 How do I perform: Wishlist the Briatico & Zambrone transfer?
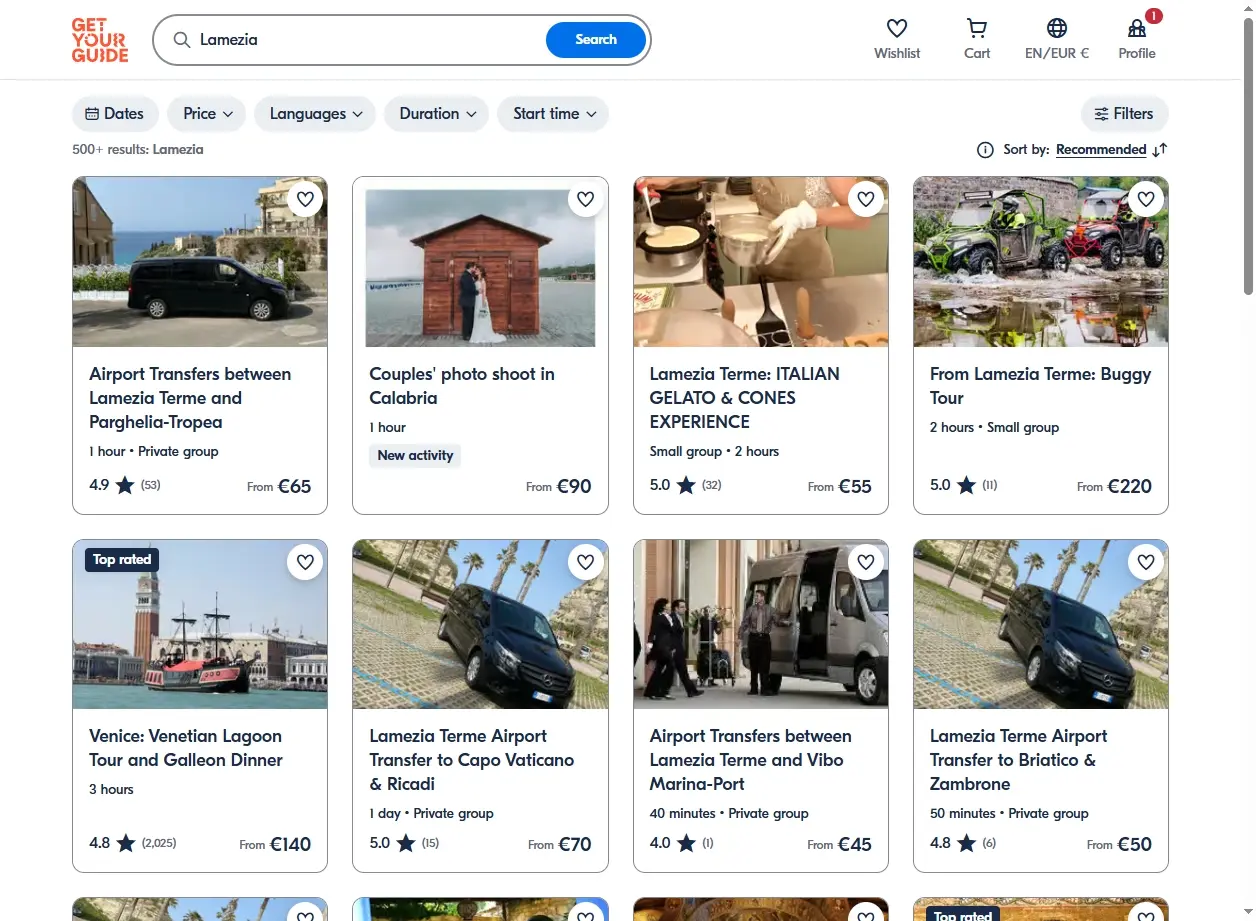1146,562
